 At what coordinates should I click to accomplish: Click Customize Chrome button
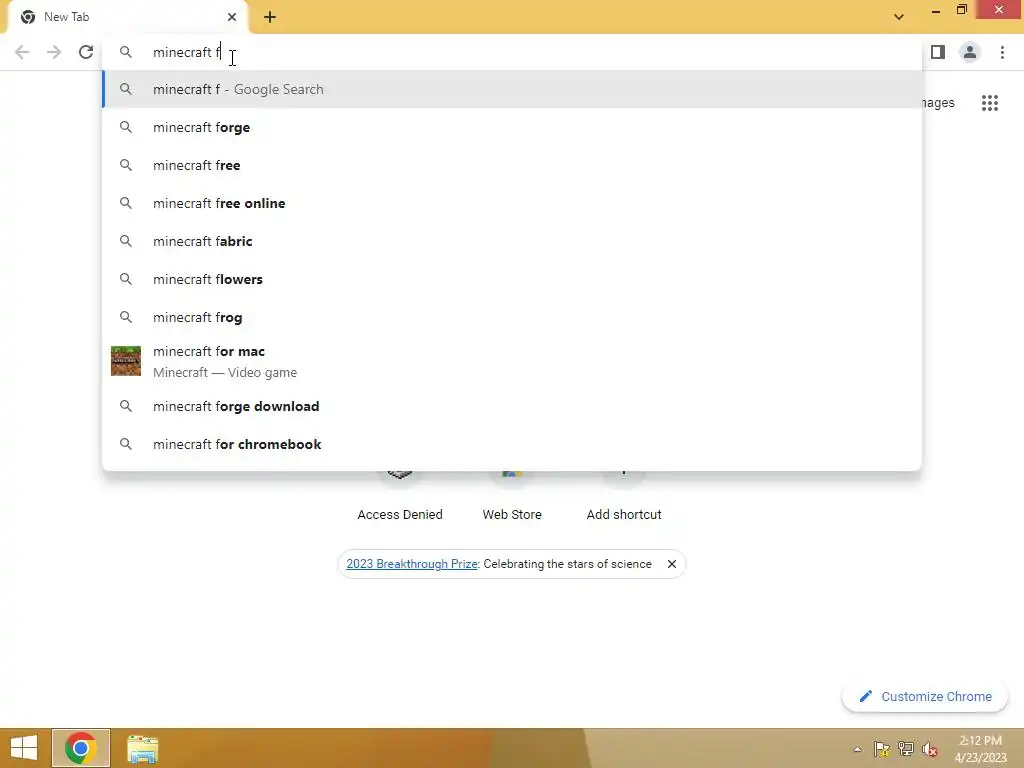click(925, 697)
